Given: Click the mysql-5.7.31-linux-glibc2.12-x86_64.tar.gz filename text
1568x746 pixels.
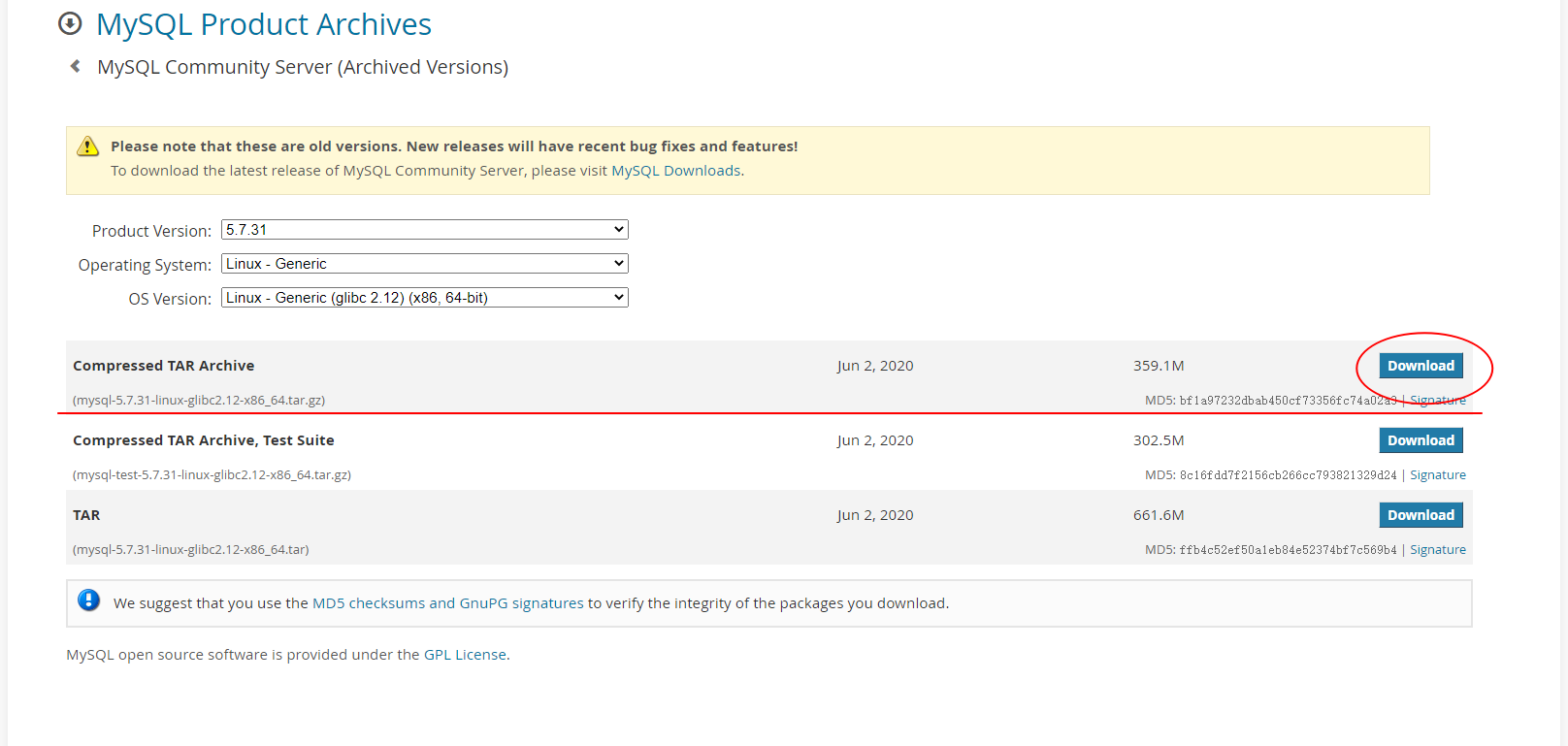Looking at the screenshot, I should (199, 400).
